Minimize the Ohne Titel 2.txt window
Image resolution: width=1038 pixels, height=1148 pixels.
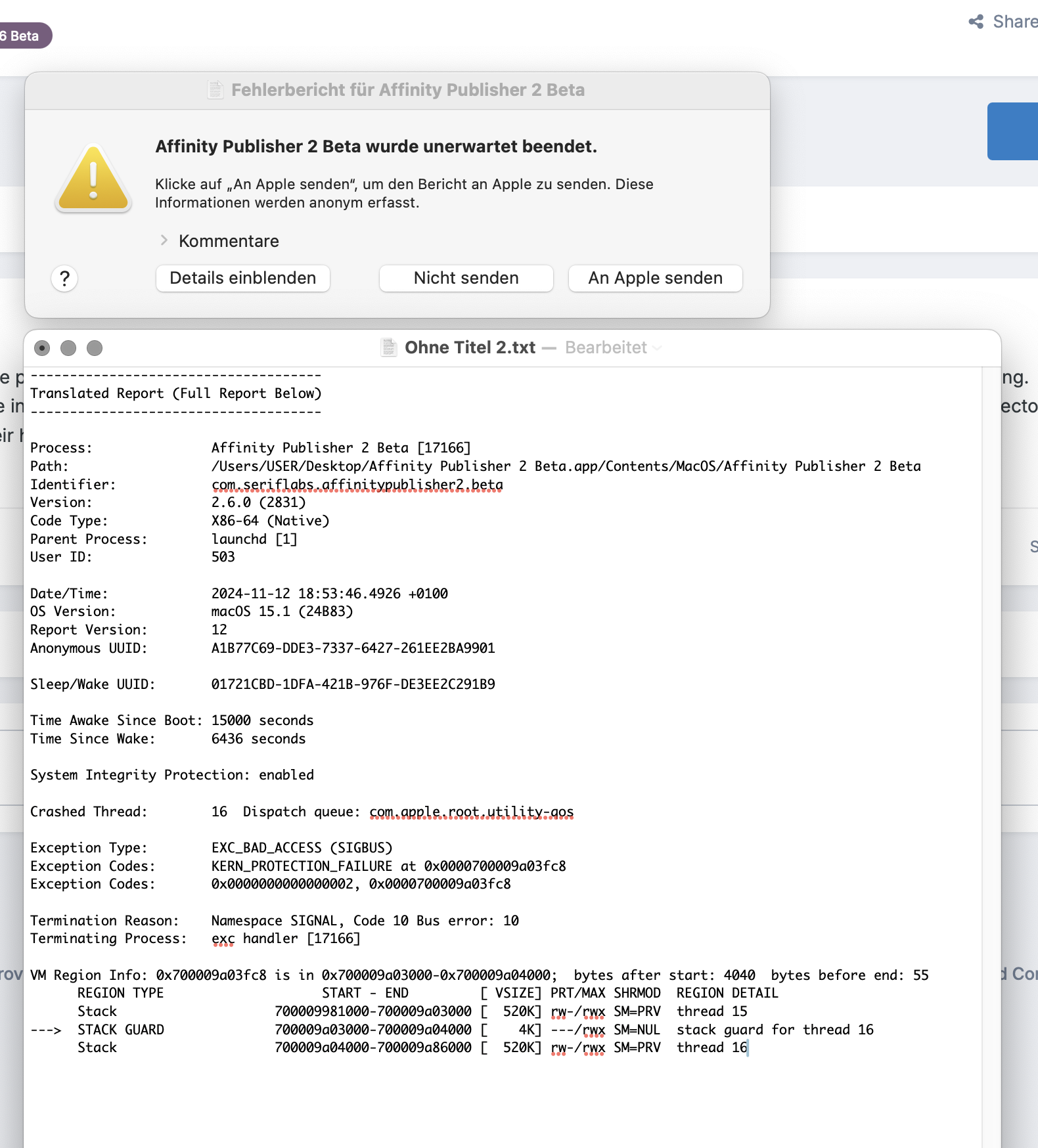pos(68,347)
